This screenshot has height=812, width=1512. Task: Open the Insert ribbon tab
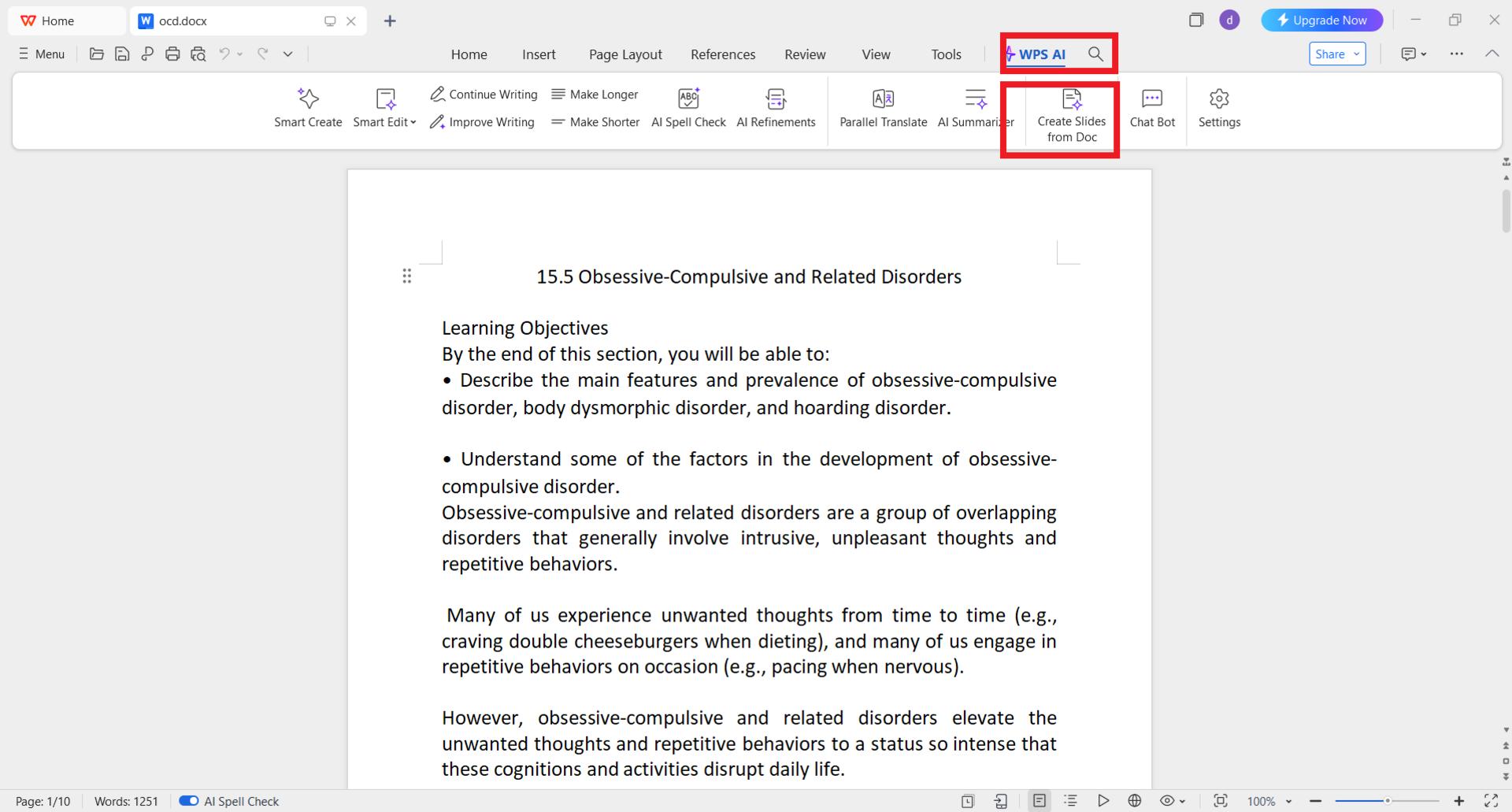tap(539, 54)
